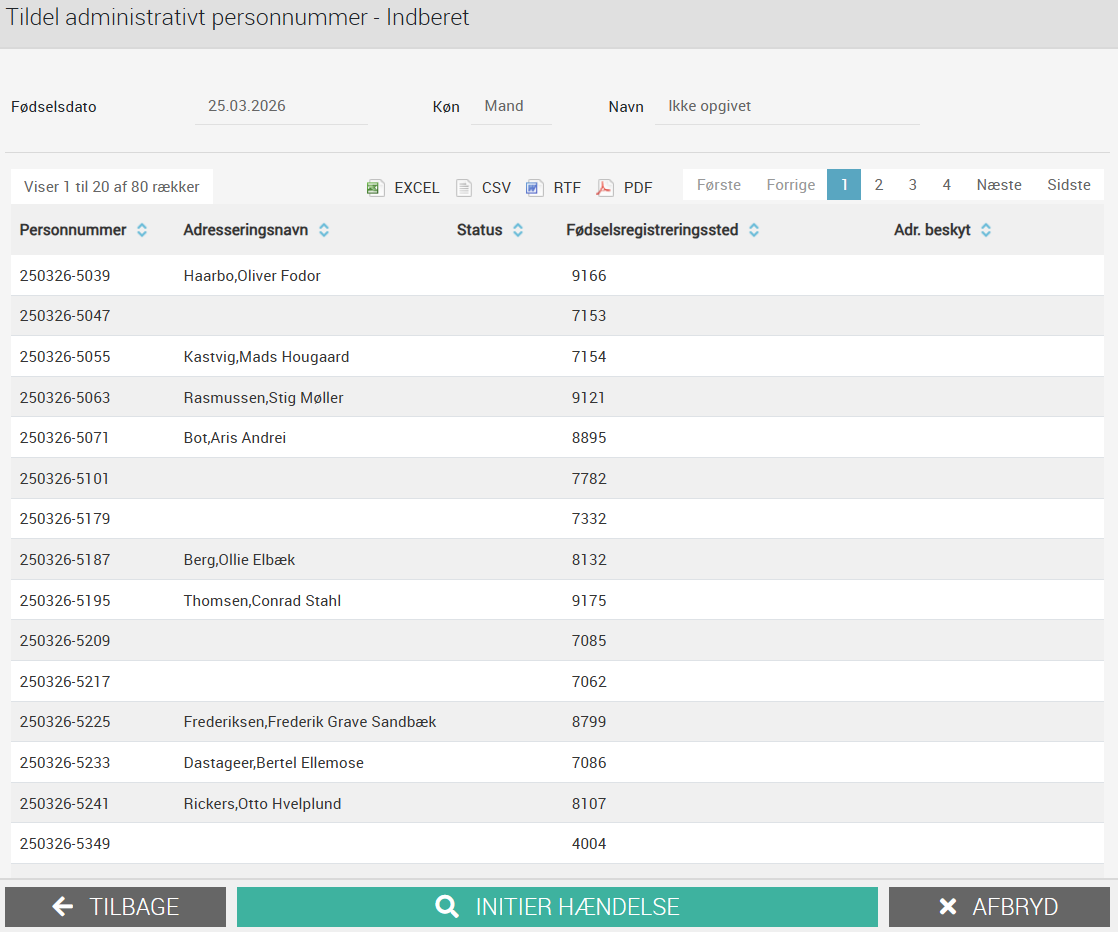
Task: Click the PDF export icon
Action: click(605, 188)
